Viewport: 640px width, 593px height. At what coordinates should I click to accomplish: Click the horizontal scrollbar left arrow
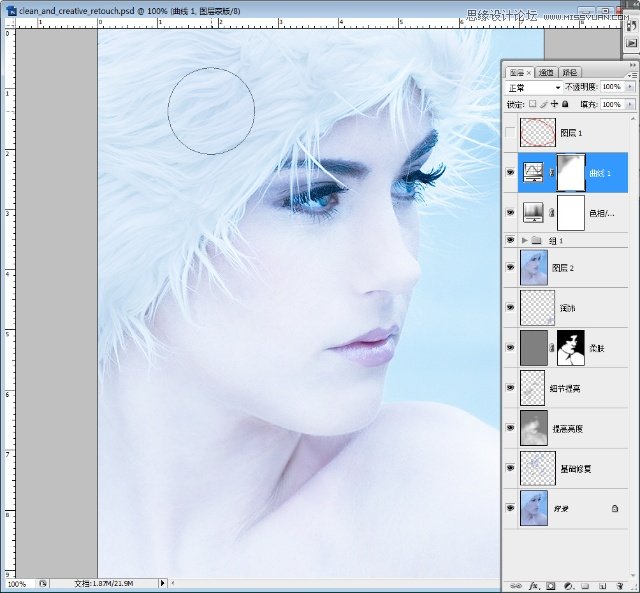point(173,583)
